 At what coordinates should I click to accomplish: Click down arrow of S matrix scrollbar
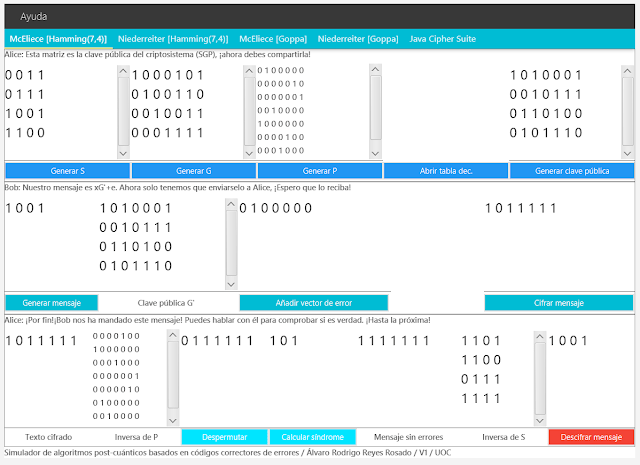pos(123,153)
